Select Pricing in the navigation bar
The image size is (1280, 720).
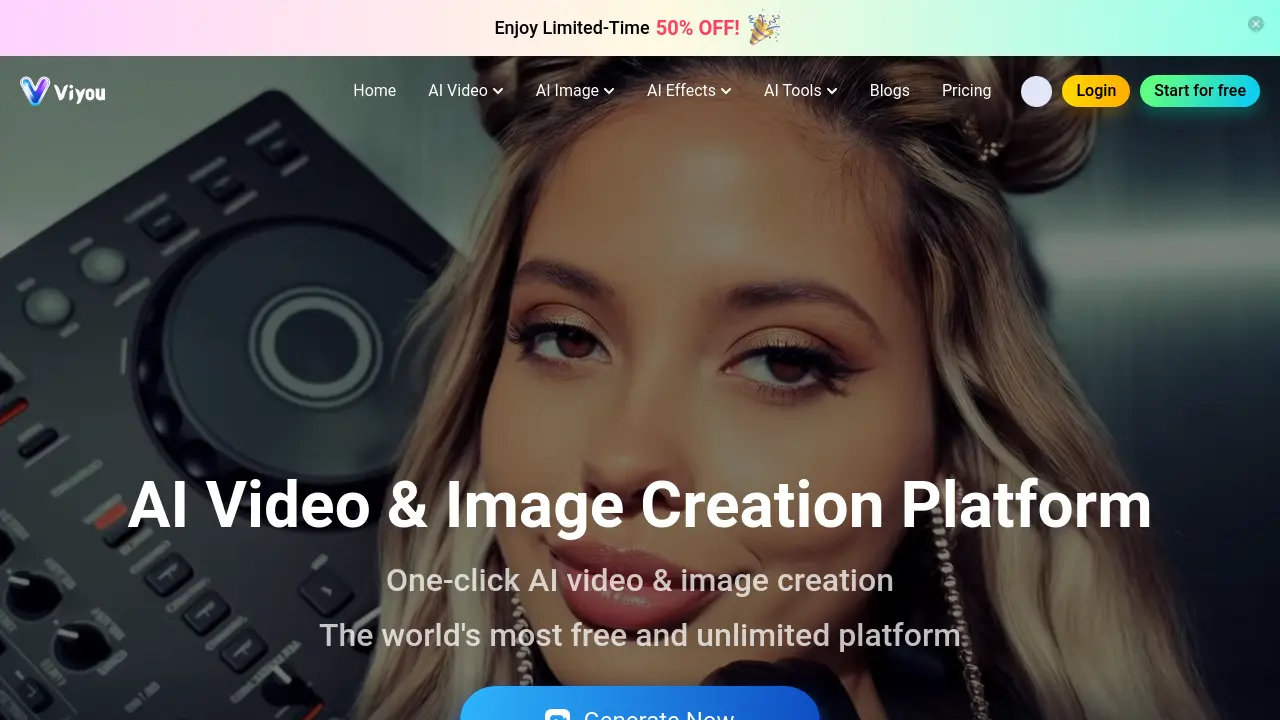(x=966, y=91)
